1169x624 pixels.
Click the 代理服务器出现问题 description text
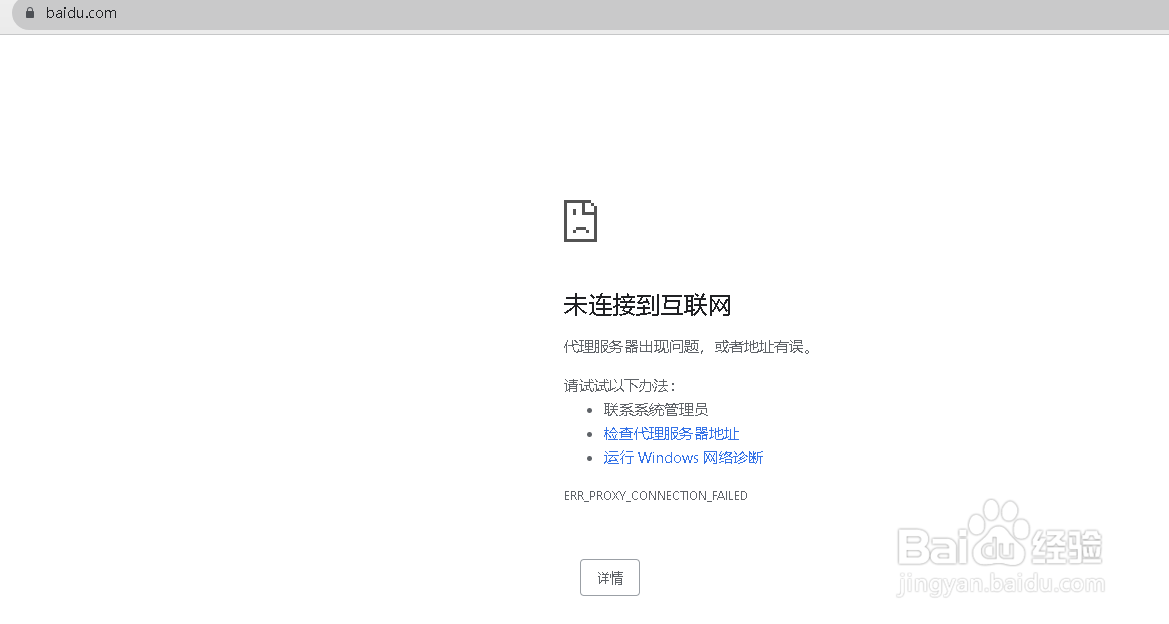point(690,347)
